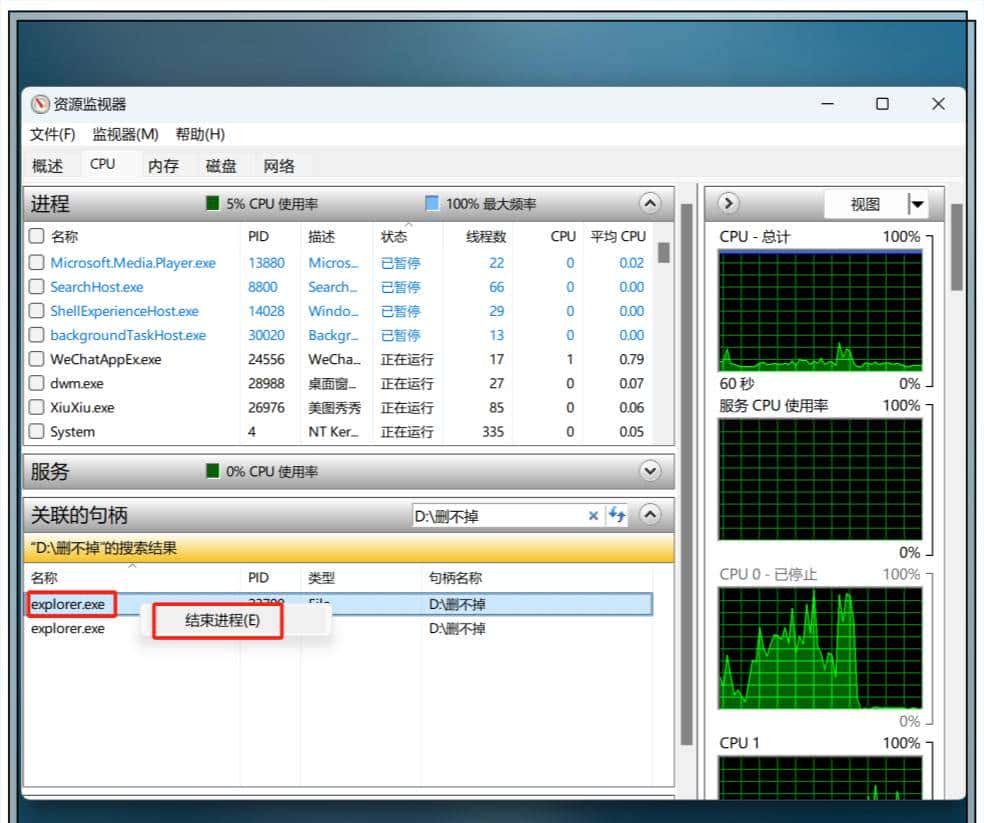
Task: Click the handle search field containing D:\删不掉
Action: [x=495, y=516]
